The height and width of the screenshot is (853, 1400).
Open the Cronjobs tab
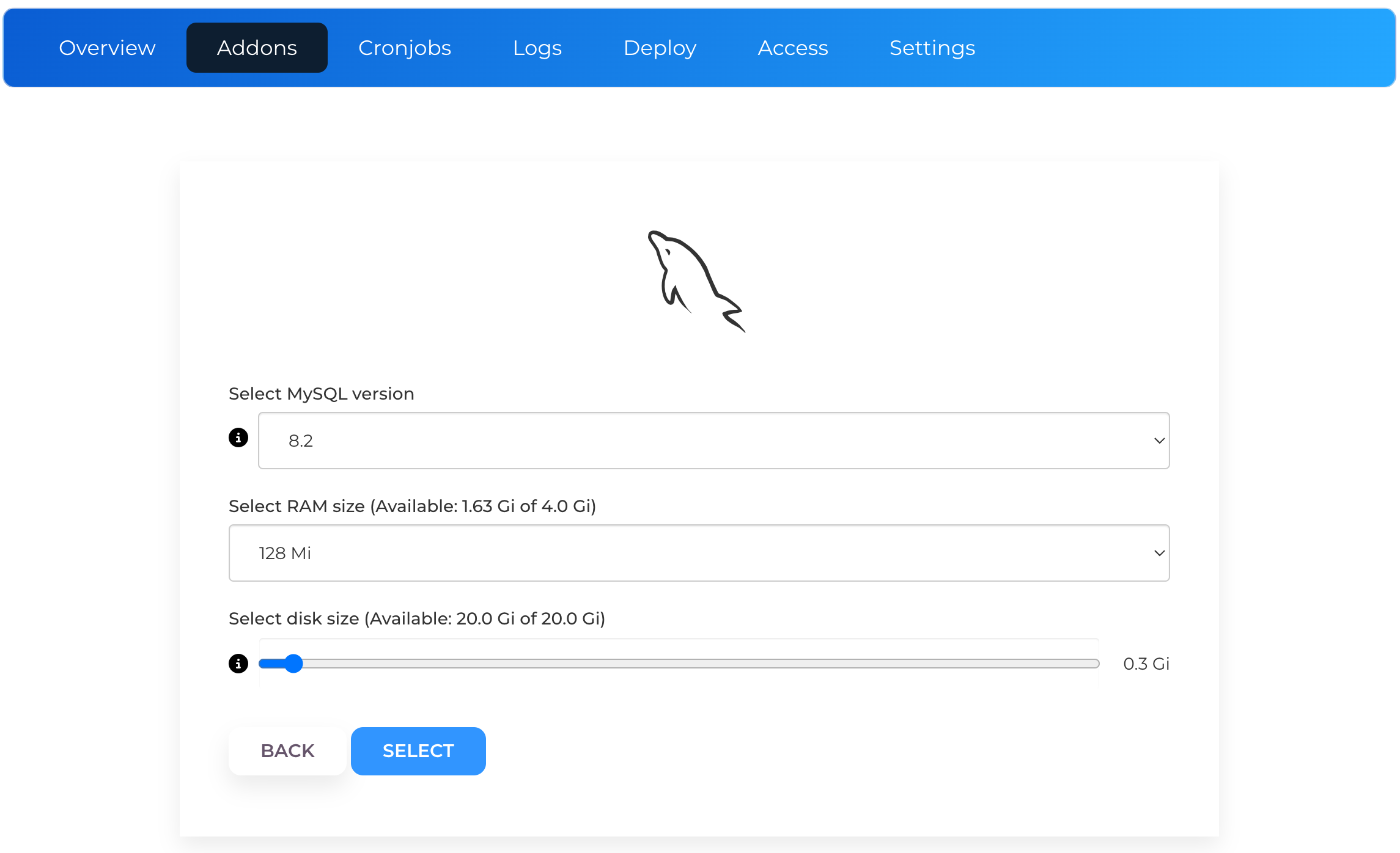point(405,48)
